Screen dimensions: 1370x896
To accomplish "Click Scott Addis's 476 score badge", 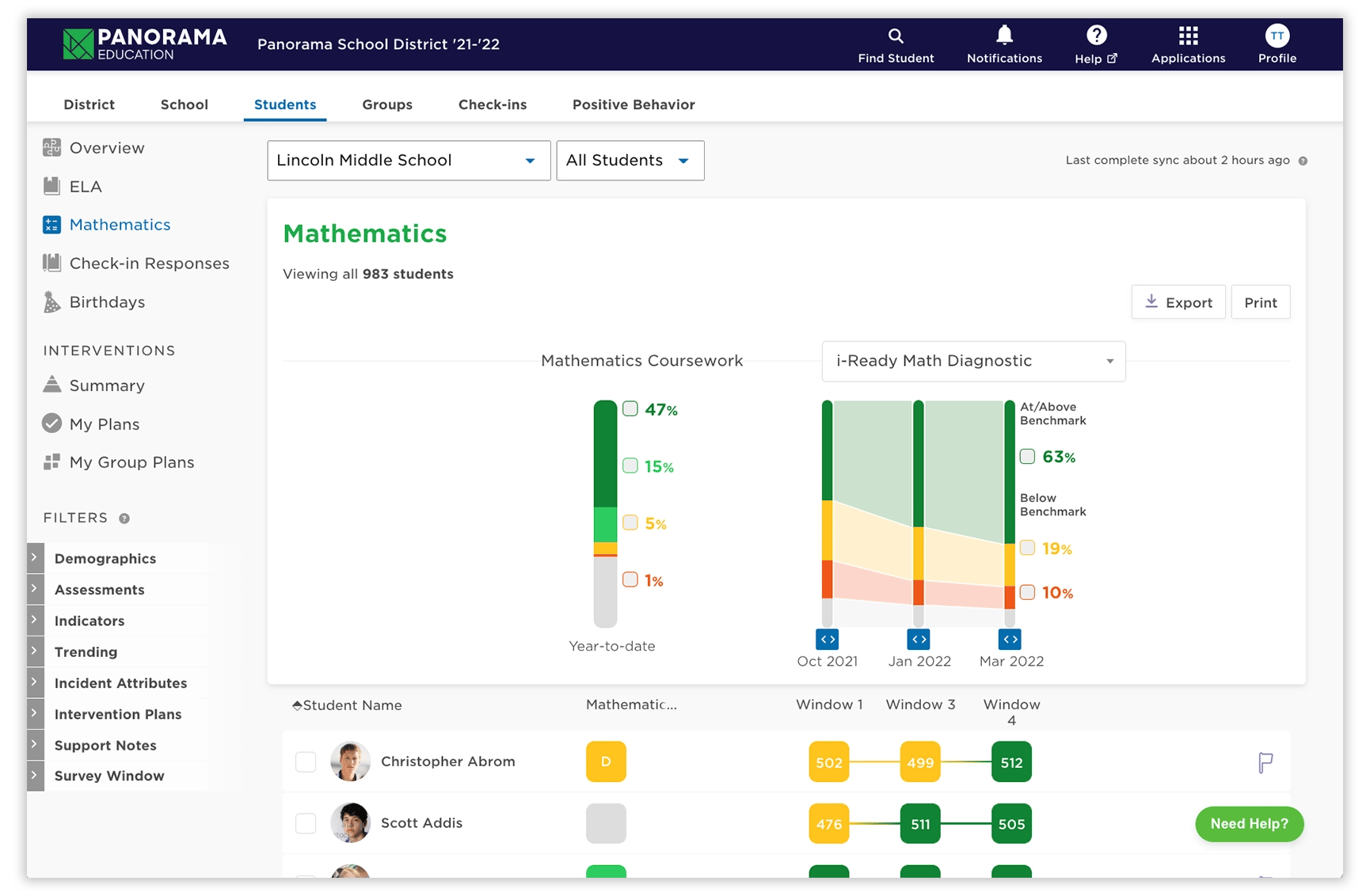I will tap(829, 824).
